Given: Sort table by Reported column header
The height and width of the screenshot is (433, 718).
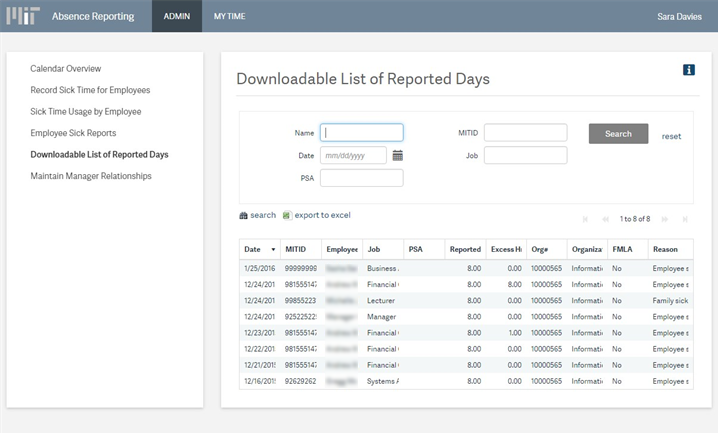Looking at the screenshot, I should click(465, 249).
